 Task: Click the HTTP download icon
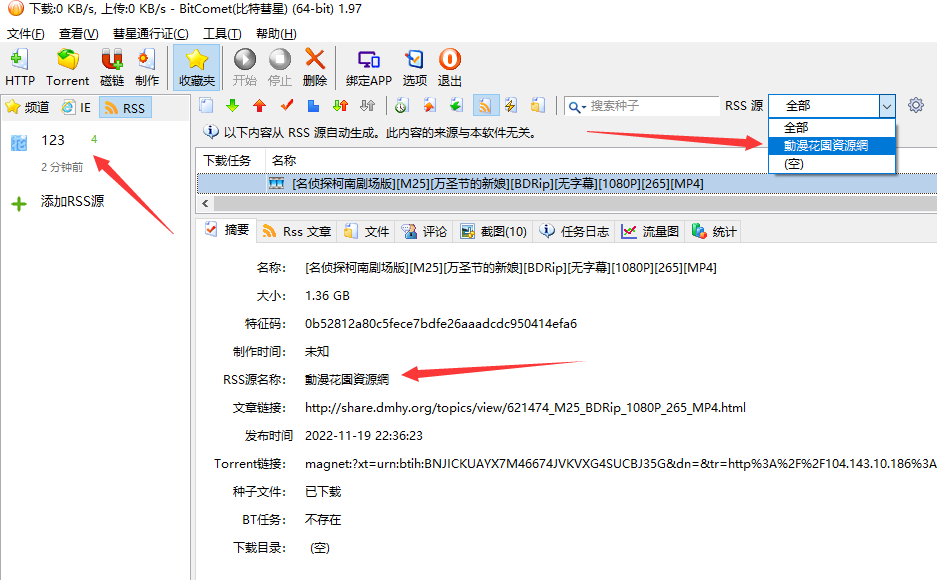[x=20, y=67]
